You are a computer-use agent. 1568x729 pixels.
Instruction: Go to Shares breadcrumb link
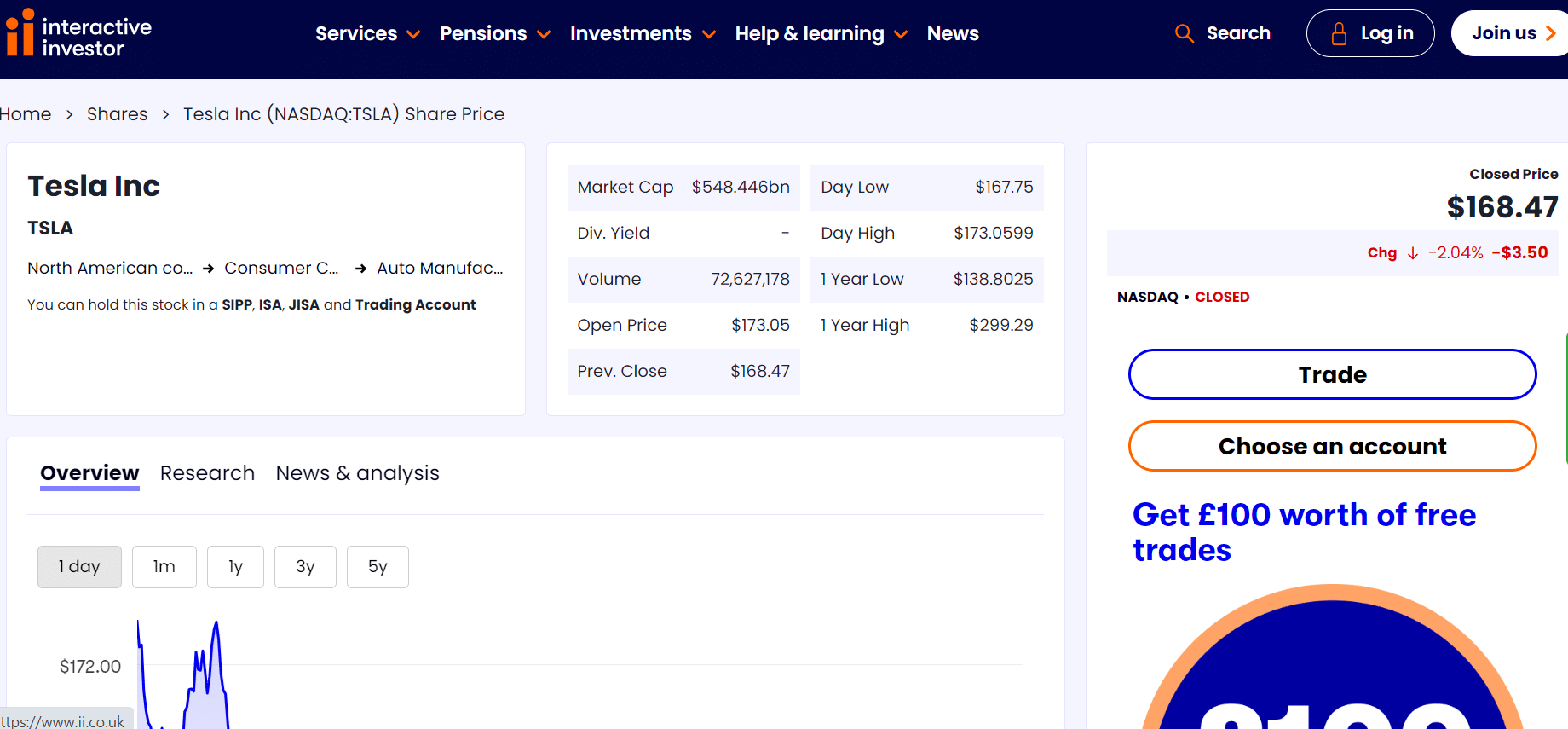coord(117,114)
